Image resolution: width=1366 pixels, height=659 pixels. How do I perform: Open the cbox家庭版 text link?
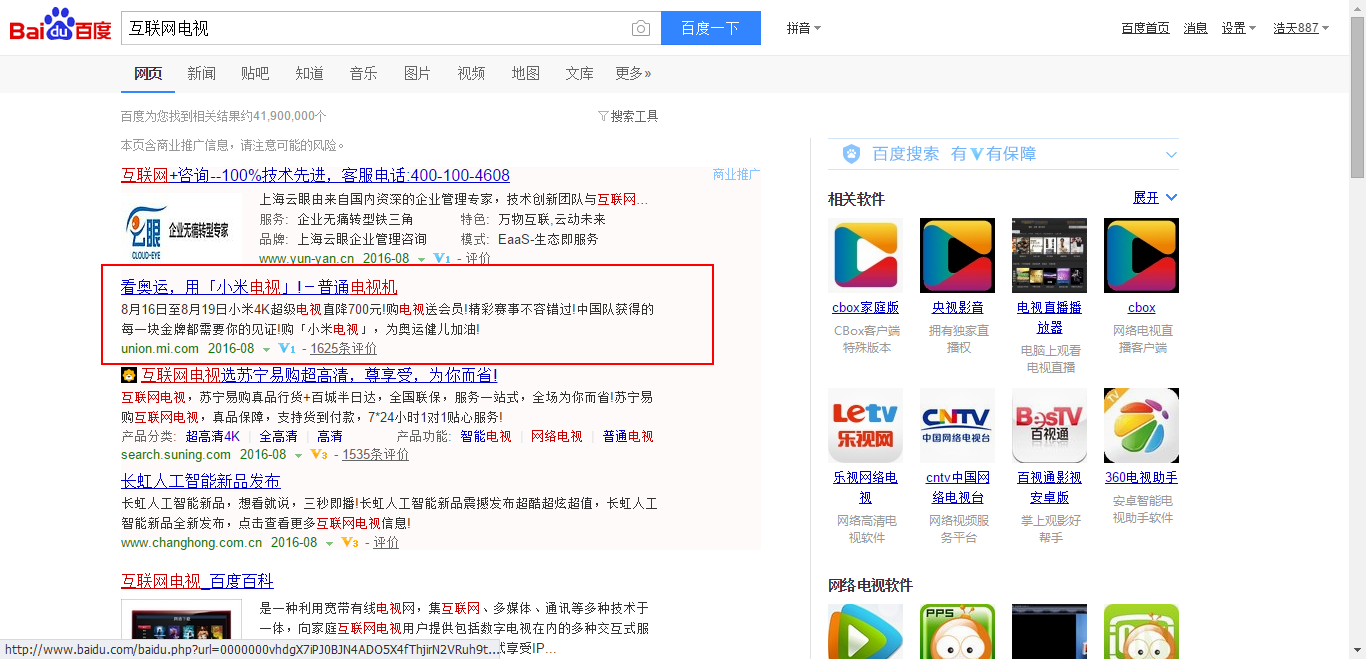865,308
